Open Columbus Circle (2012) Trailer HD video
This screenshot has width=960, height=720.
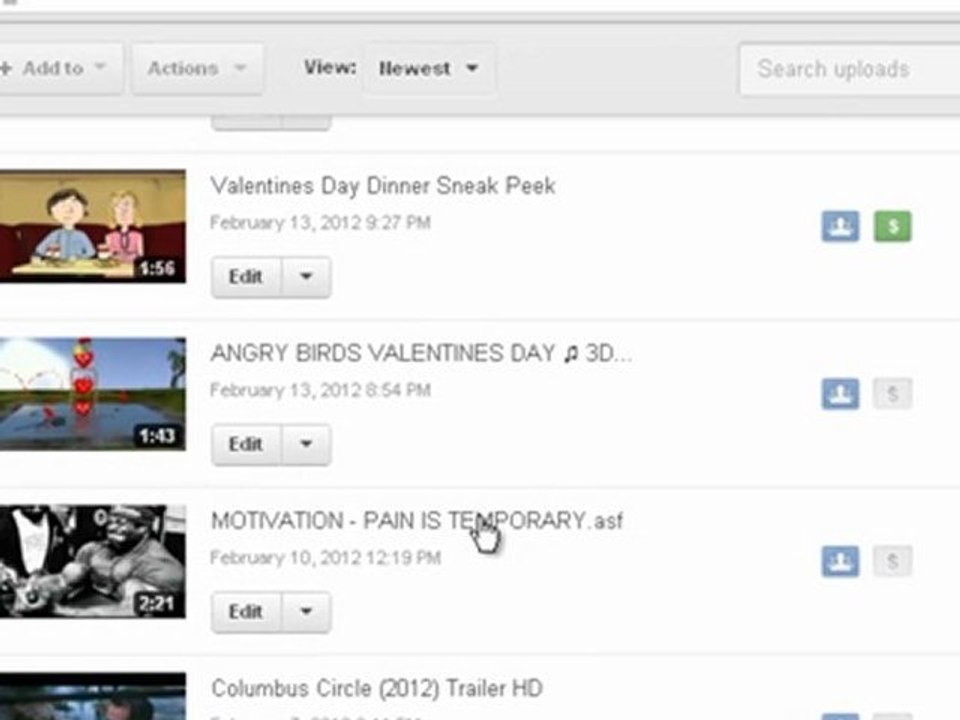pyautogui.click(x=377, y=688)
